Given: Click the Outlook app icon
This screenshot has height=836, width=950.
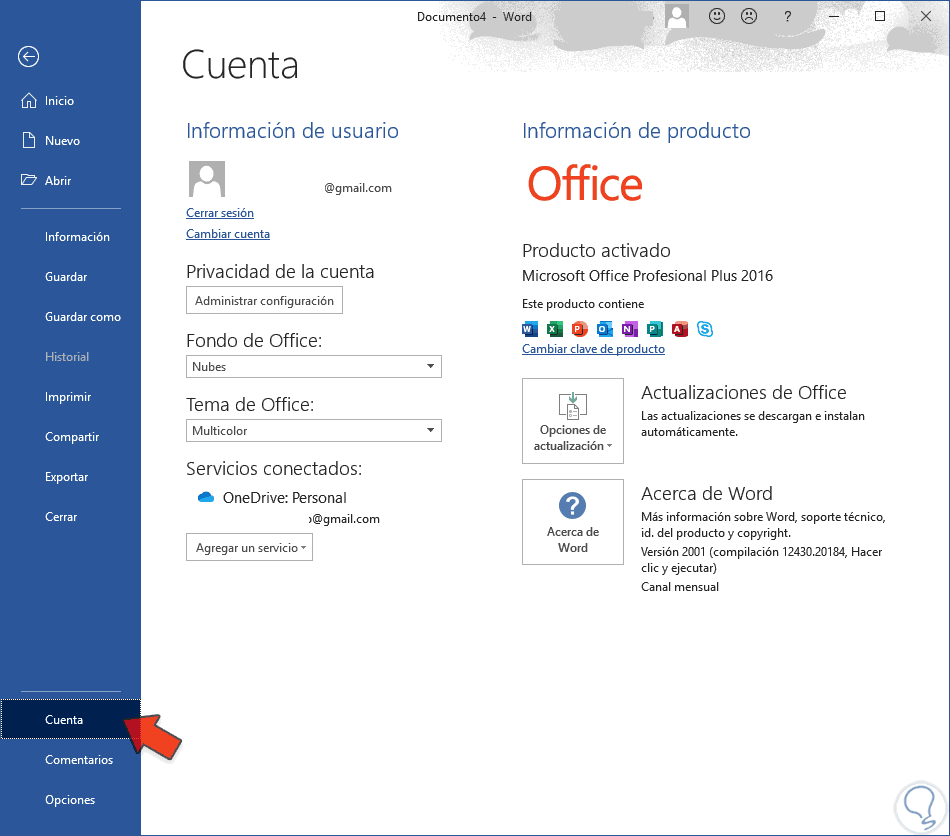Looking at the screenshot, I should point(605,329).
